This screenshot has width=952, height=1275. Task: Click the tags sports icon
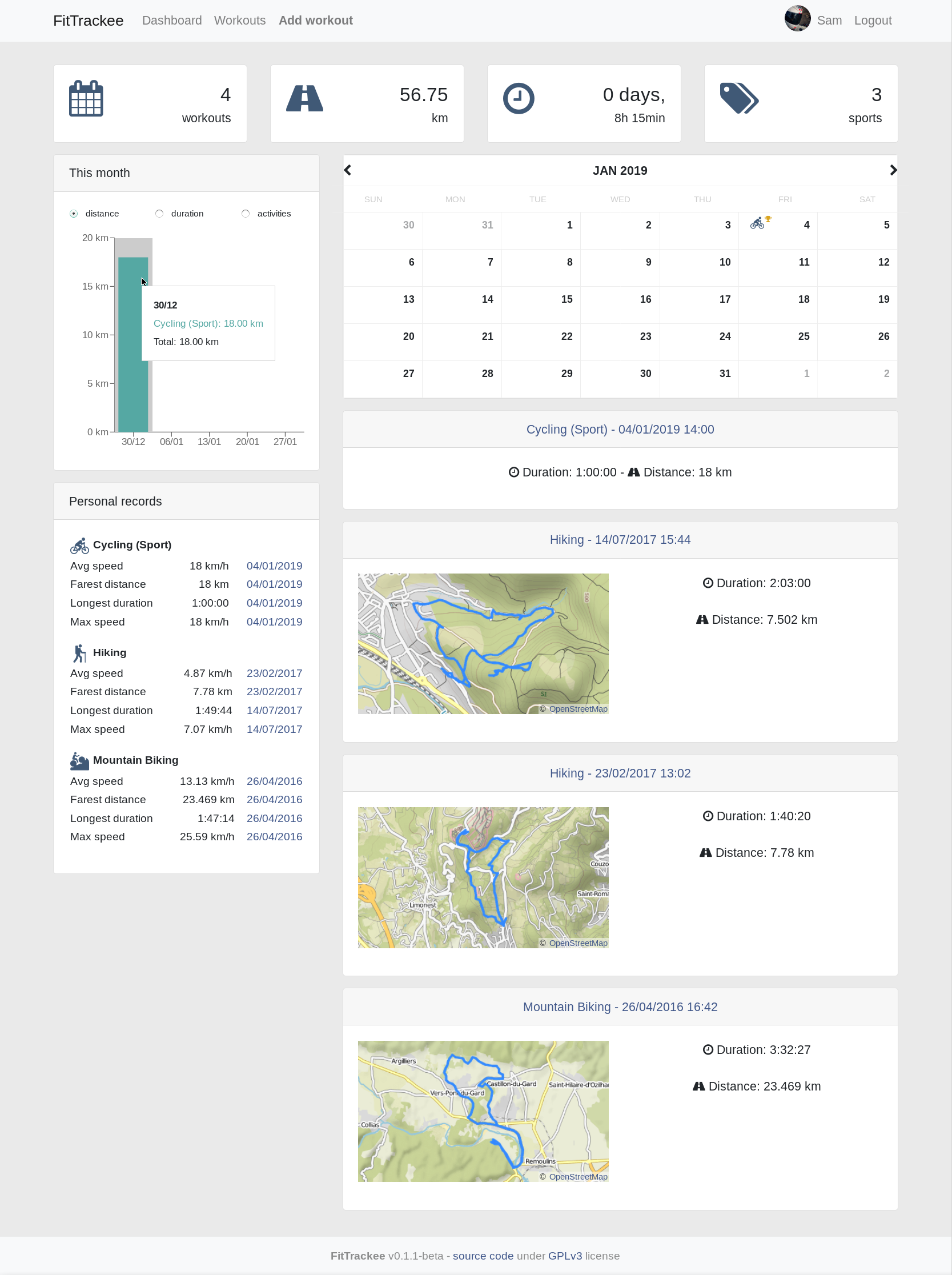click(x=739, y=99)
